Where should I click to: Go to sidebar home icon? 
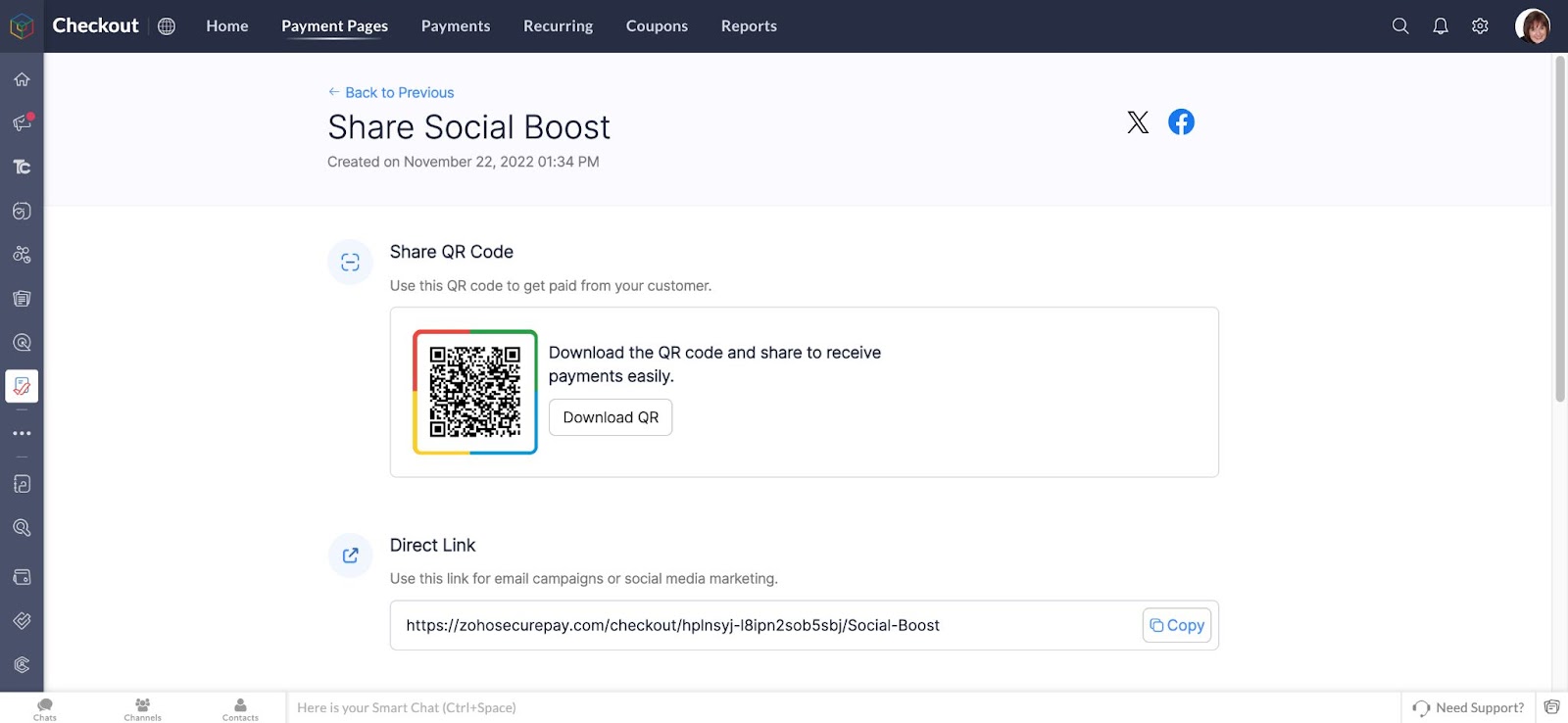point(22,79)
